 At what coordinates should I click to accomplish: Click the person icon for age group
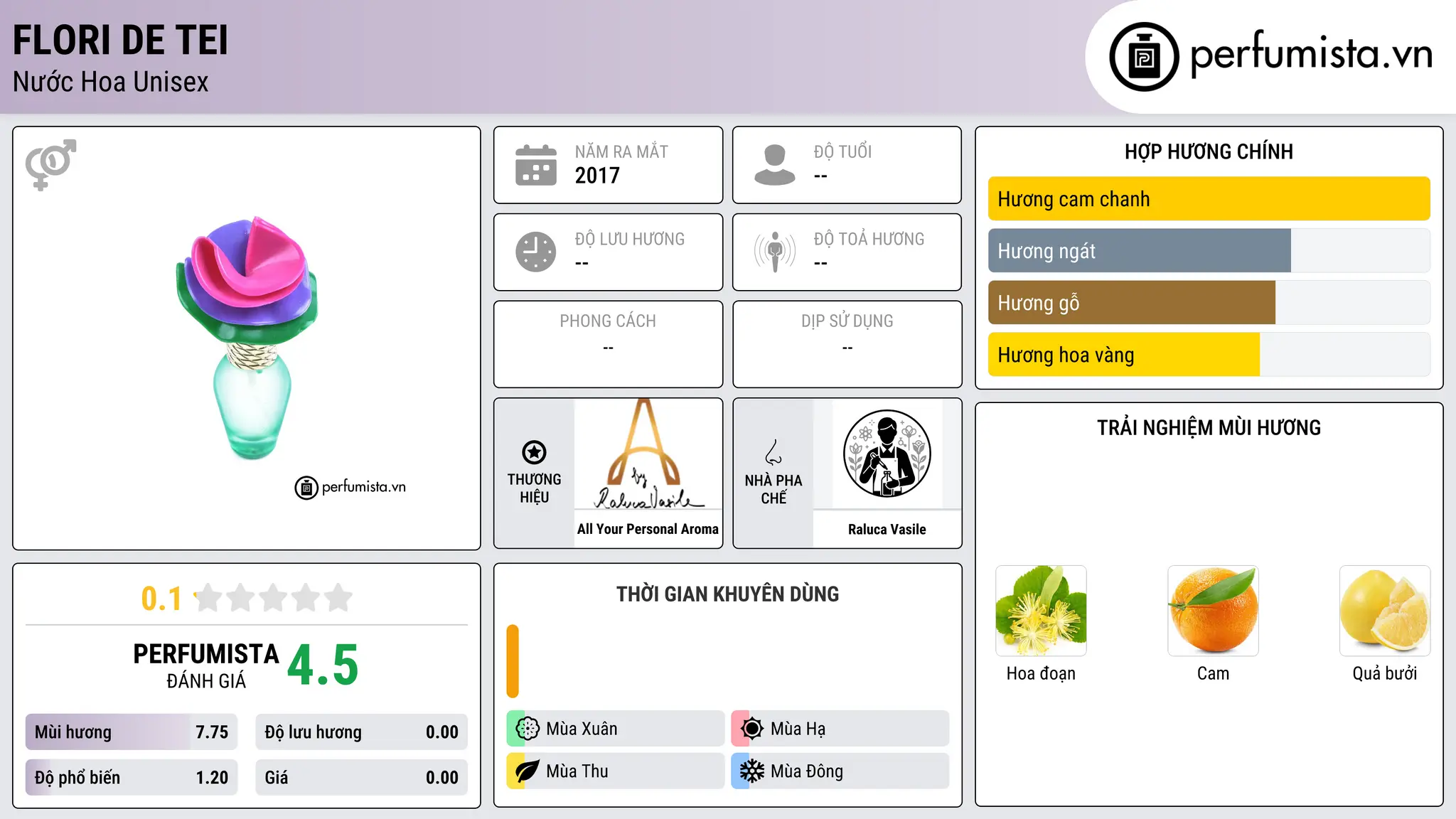click(x=774, y=165)
